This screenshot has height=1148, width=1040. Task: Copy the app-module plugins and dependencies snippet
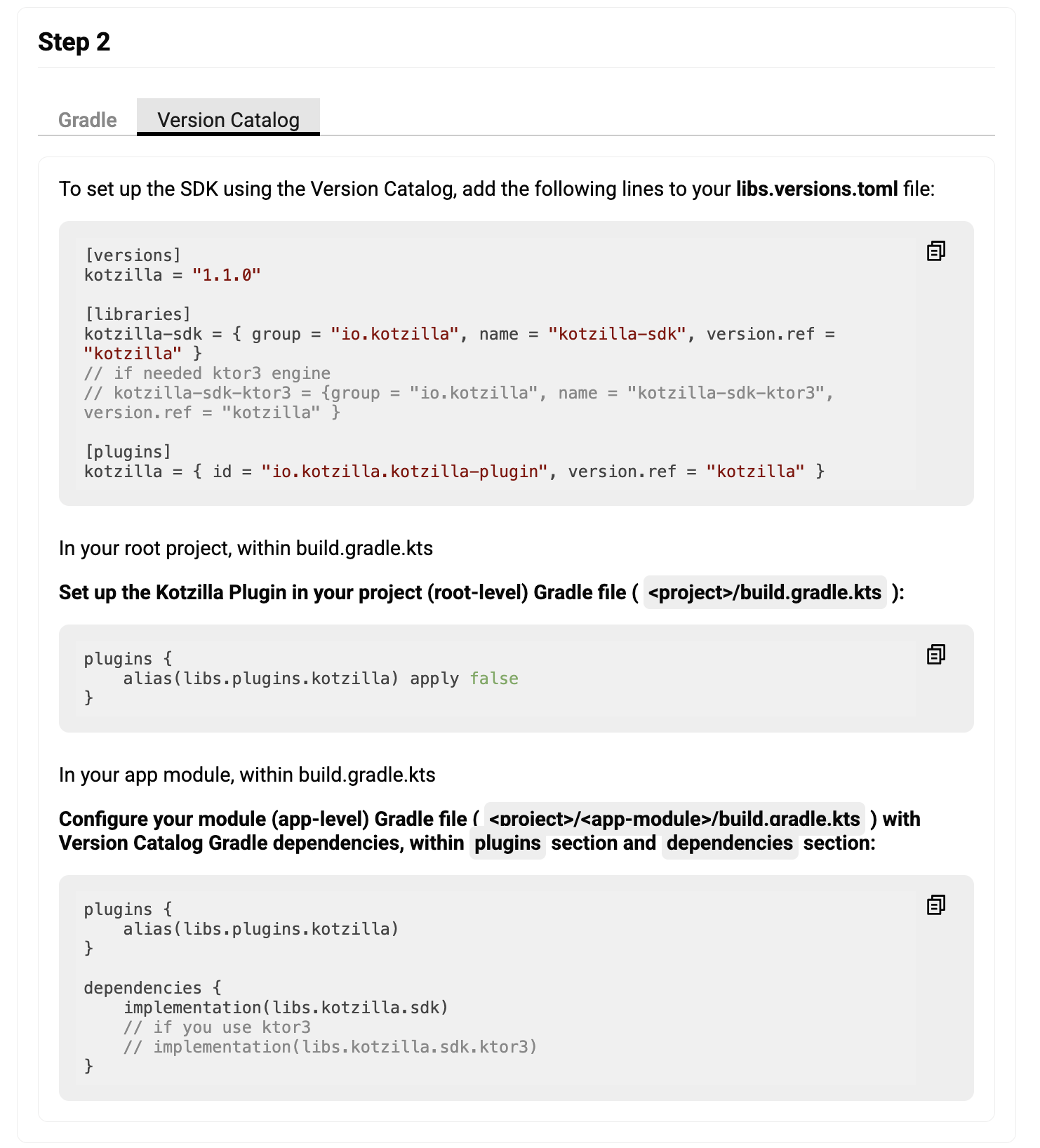935,905
